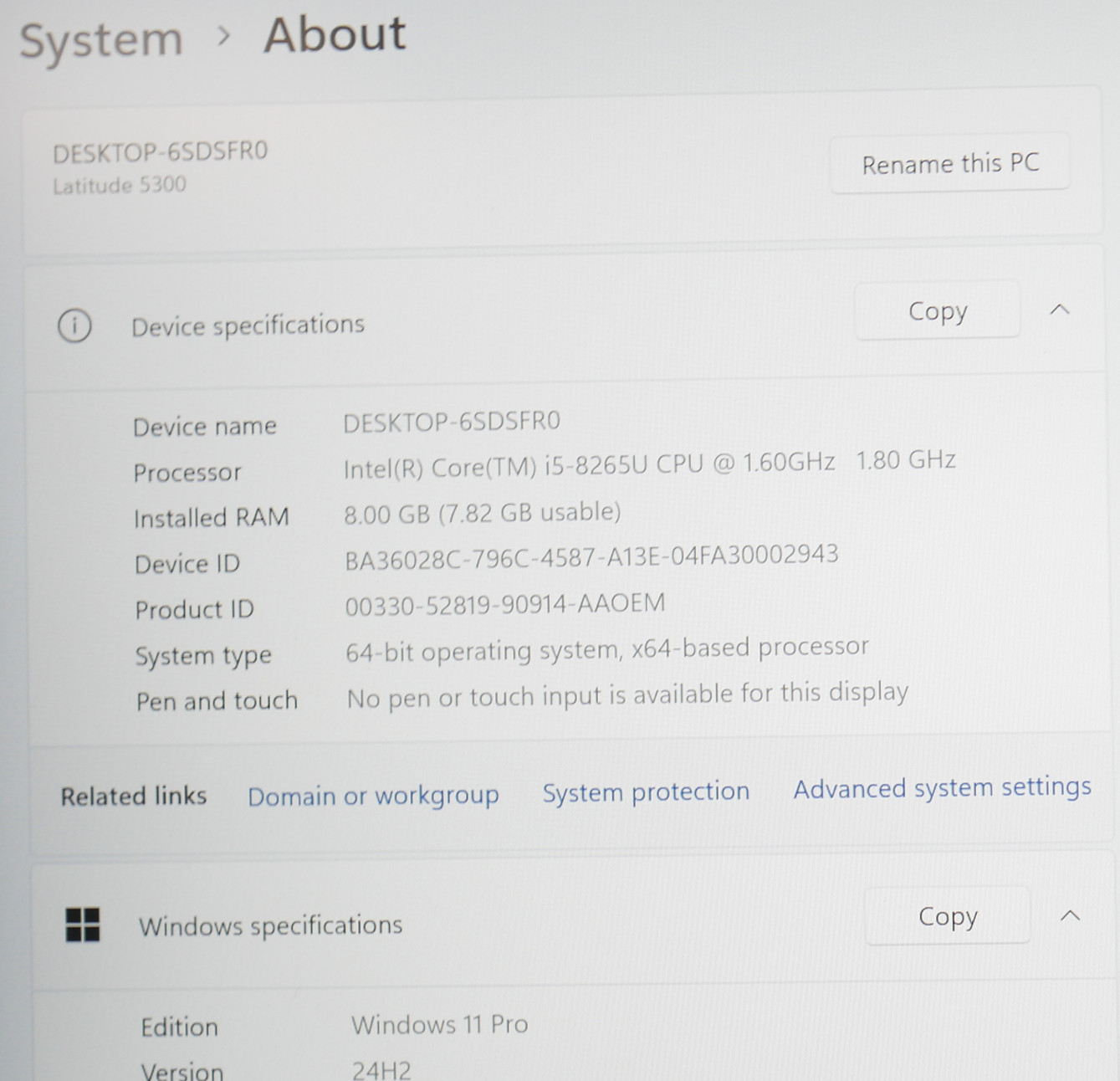Collapse the Windows specifications section chevron
This screenshot has width=1120, height=1081.
pyautogui.click(x=1071, y=915)
